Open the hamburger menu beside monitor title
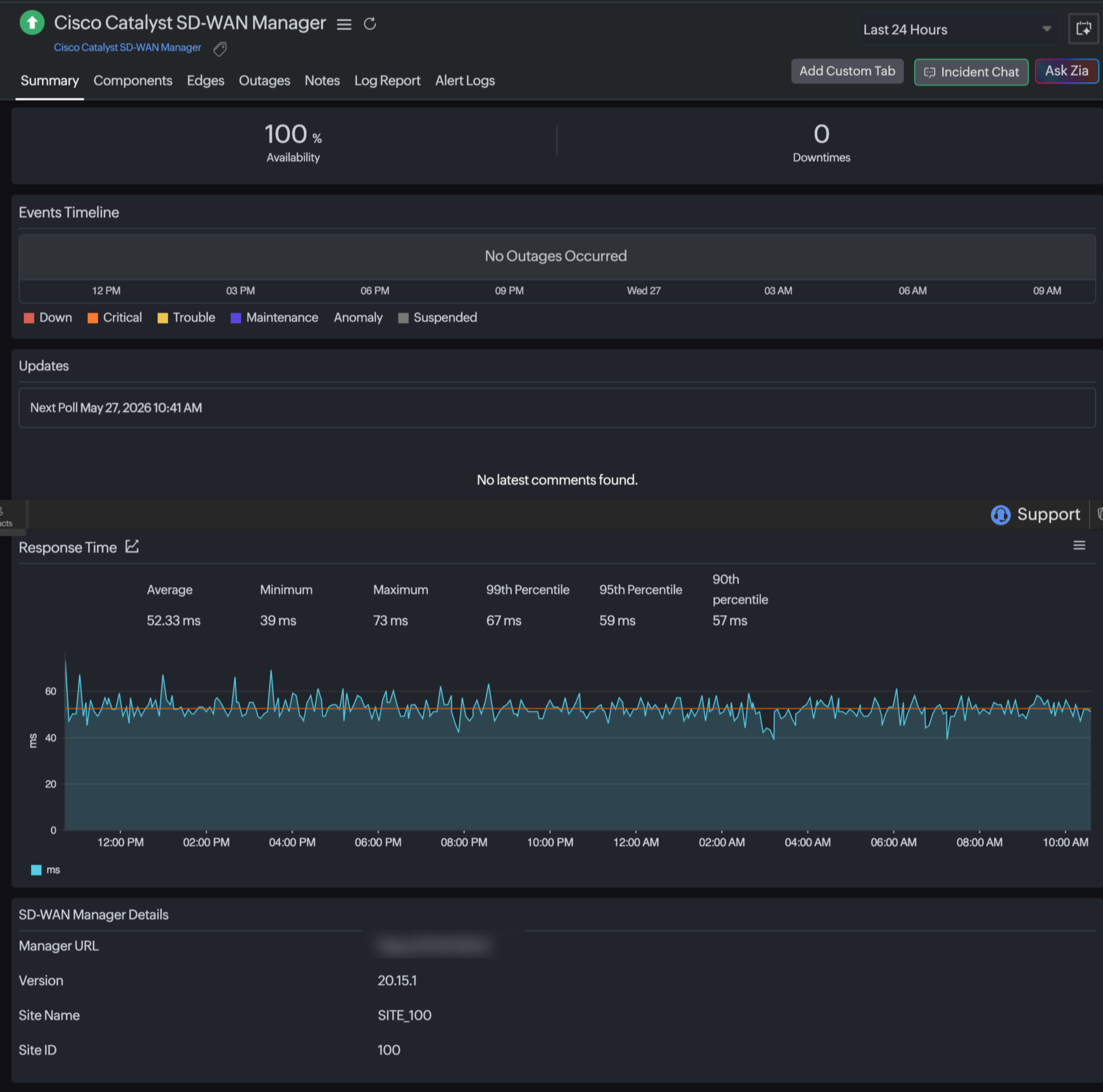The height and width of the screenshot is (1092, 1103). (x=344, y=24)
